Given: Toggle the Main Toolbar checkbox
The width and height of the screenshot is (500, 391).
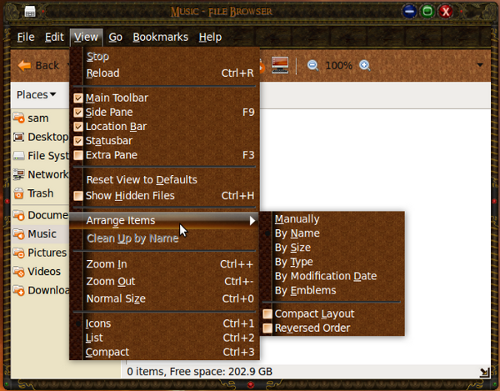Looking at the screenshot, I should (78, 98).
